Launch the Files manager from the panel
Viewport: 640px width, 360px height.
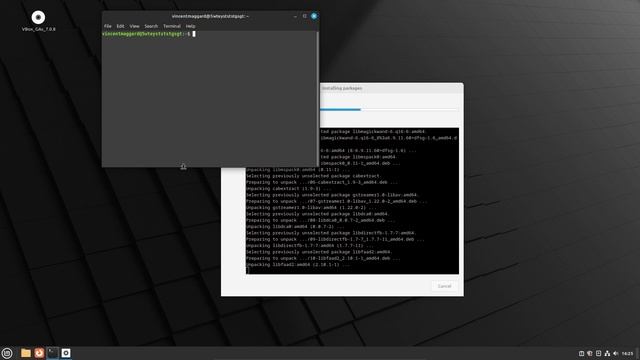(26, 353)
